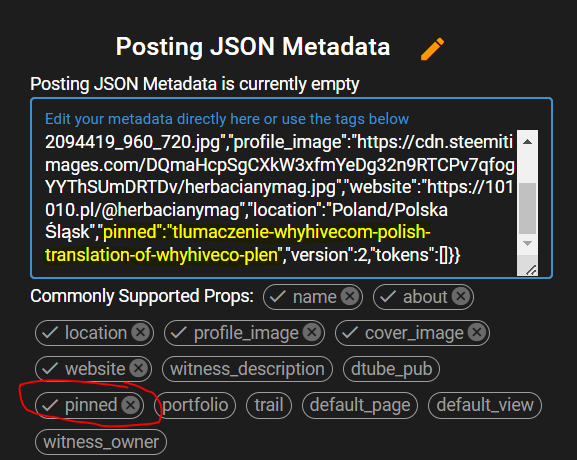Click the textarea scrollbar up arrow
The width and height of the screenshot is (577, 460).
[x=527, y=142]
